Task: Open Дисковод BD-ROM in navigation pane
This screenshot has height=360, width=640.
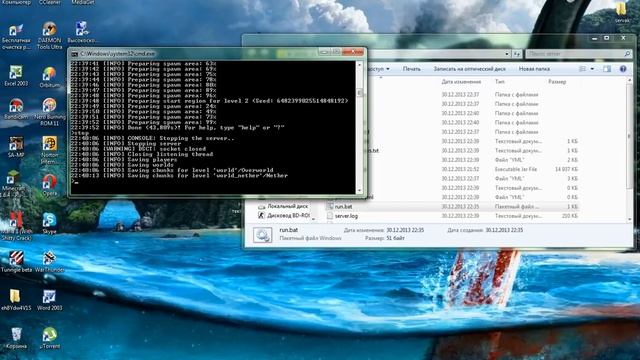Action: [x=284, y=216]
